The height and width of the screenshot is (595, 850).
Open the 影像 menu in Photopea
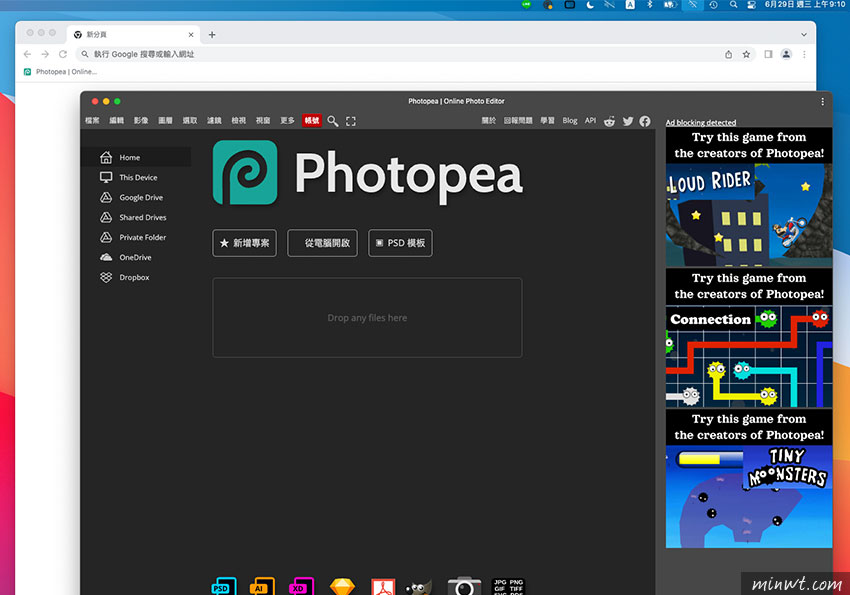[141, 120]
